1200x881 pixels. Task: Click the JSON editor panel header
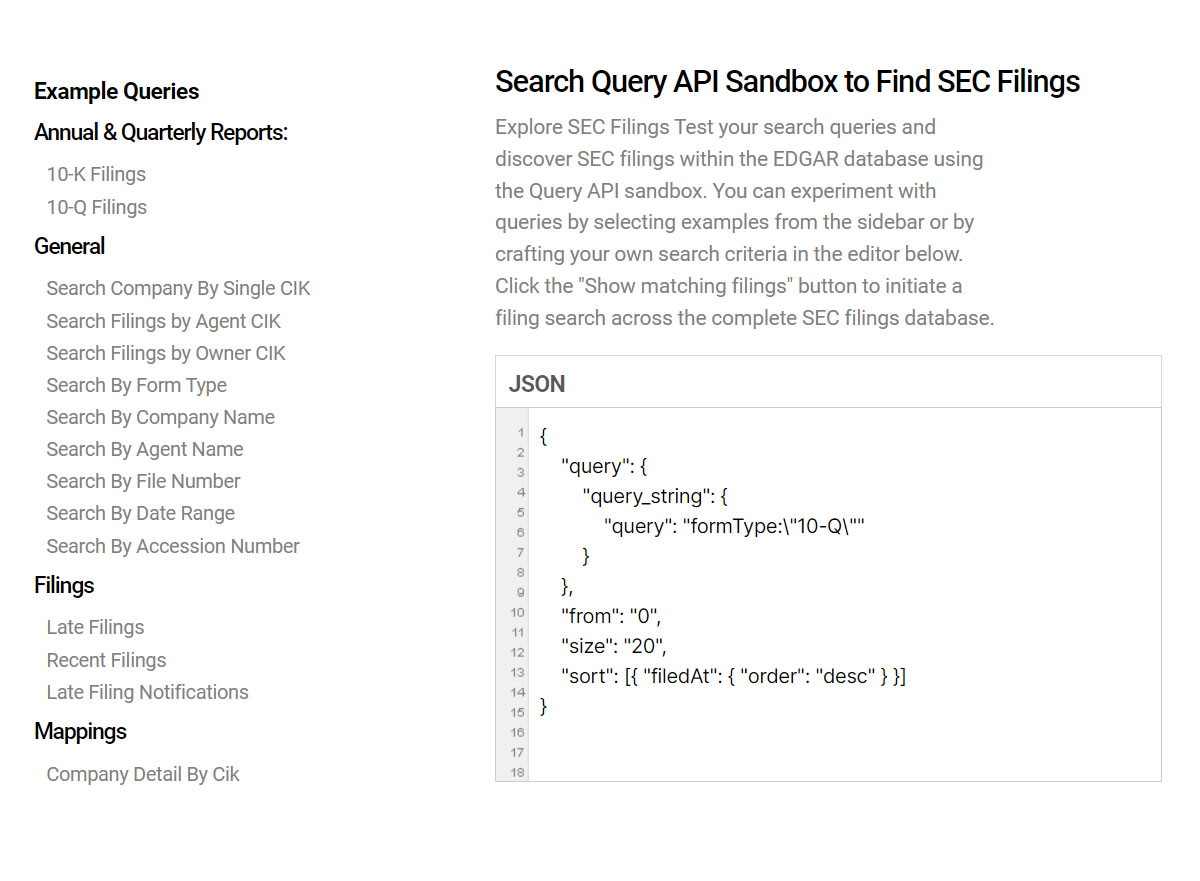(827, 383)
